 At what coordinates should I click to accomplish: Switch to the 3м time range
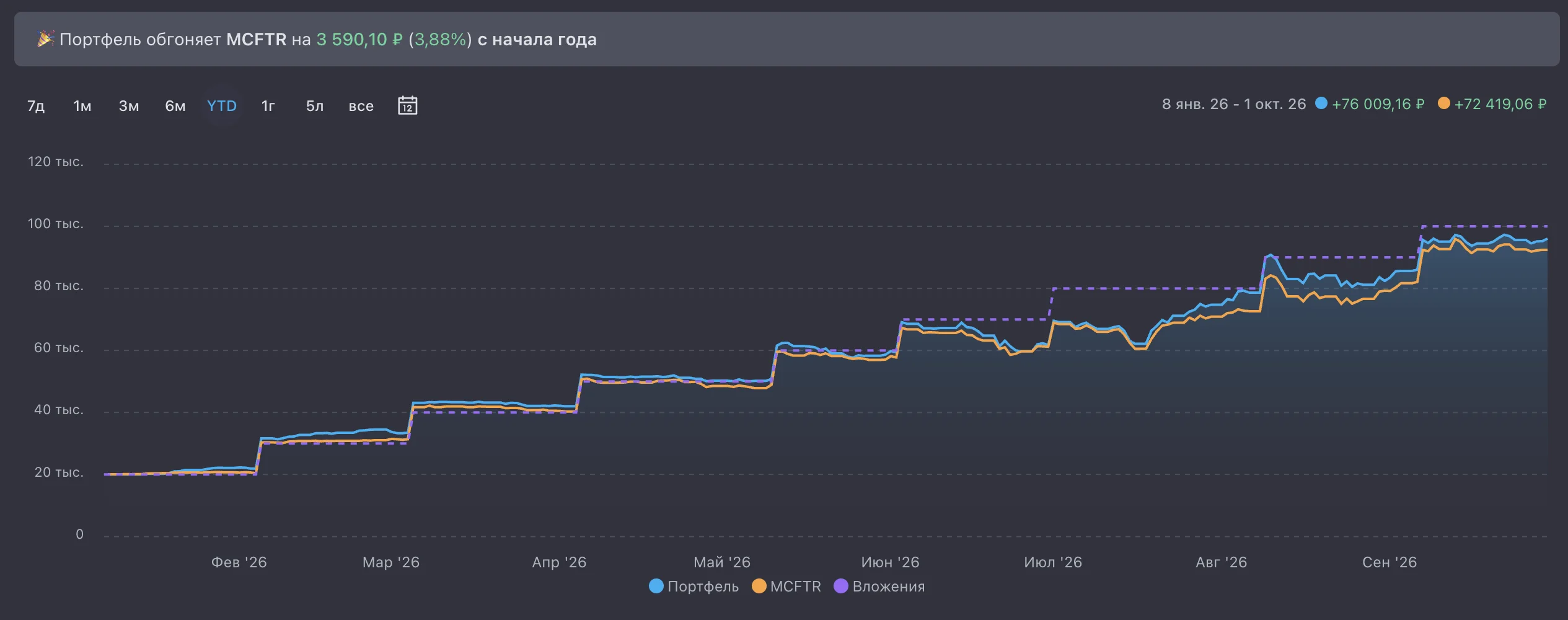[x=129, y=106]
